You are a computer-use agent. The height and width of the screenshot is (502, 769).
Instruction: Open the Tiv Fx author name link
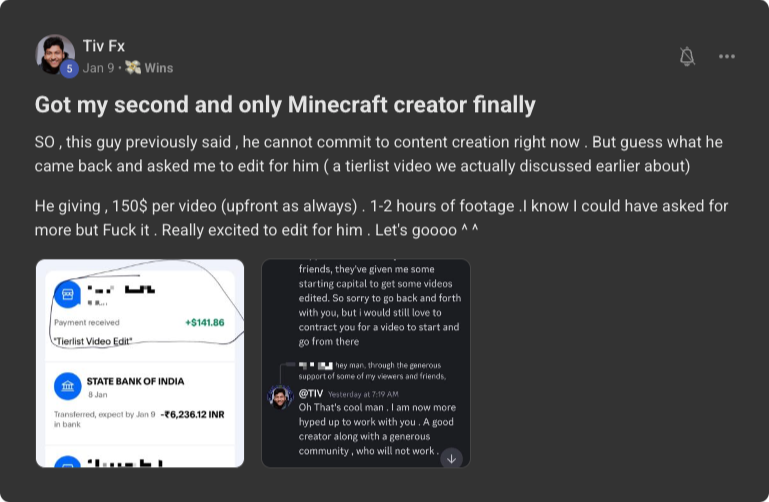pos(103,46)
